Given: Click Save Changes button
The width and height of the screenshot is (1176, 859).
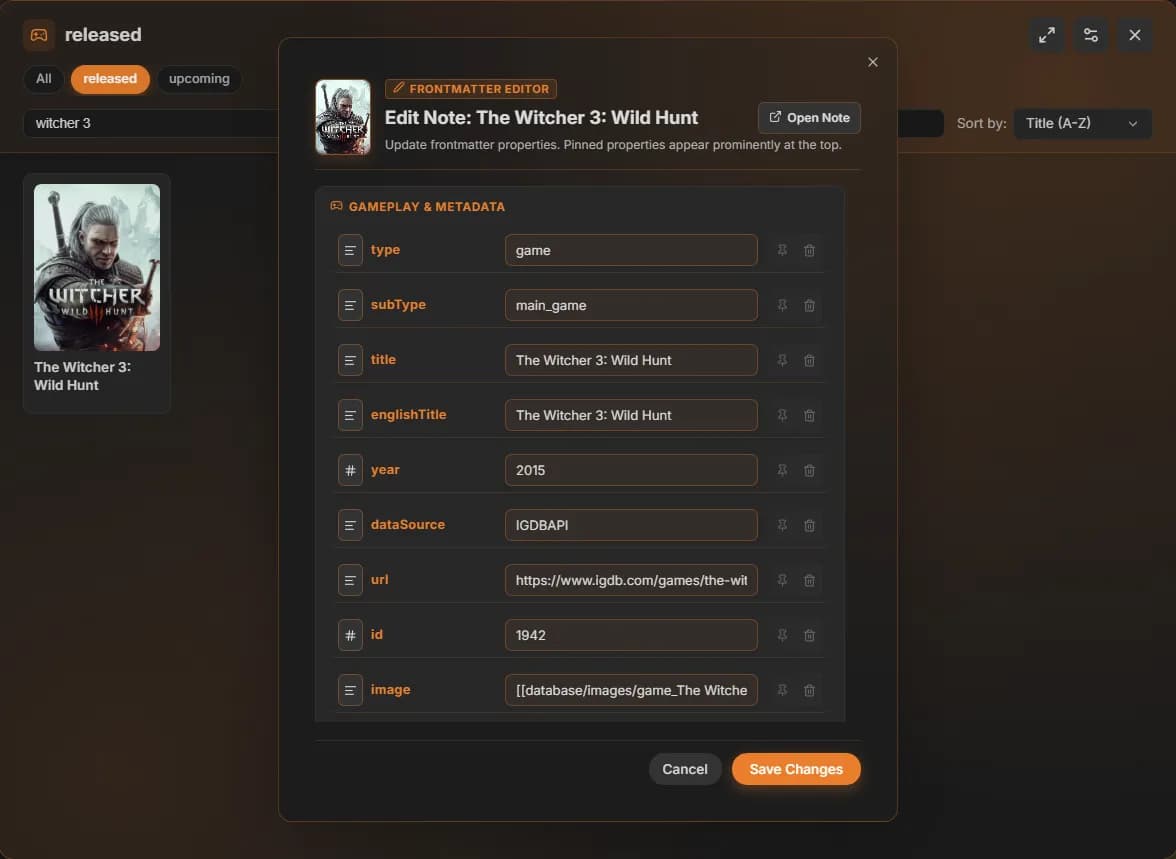Looking at the screenshot, I should point(796,769).
